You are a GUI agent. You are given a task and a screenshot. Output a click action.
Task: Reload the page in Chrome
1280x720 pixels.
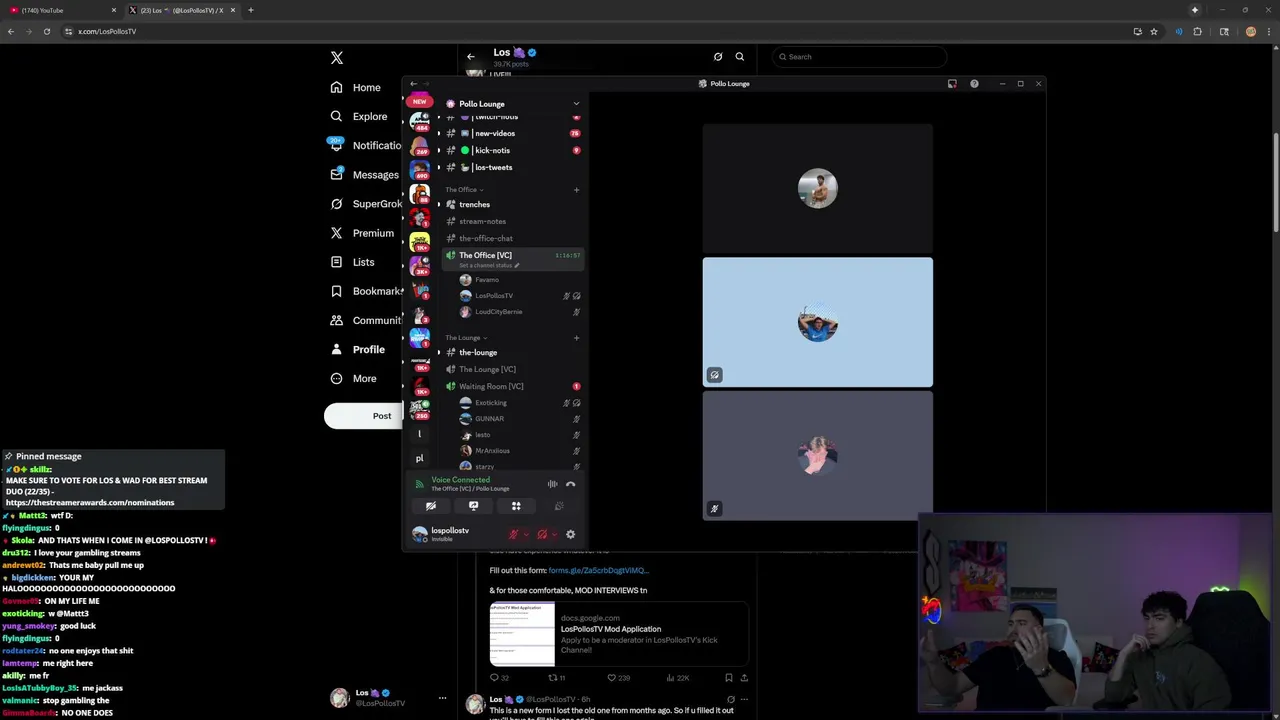[x=47, y=31]
